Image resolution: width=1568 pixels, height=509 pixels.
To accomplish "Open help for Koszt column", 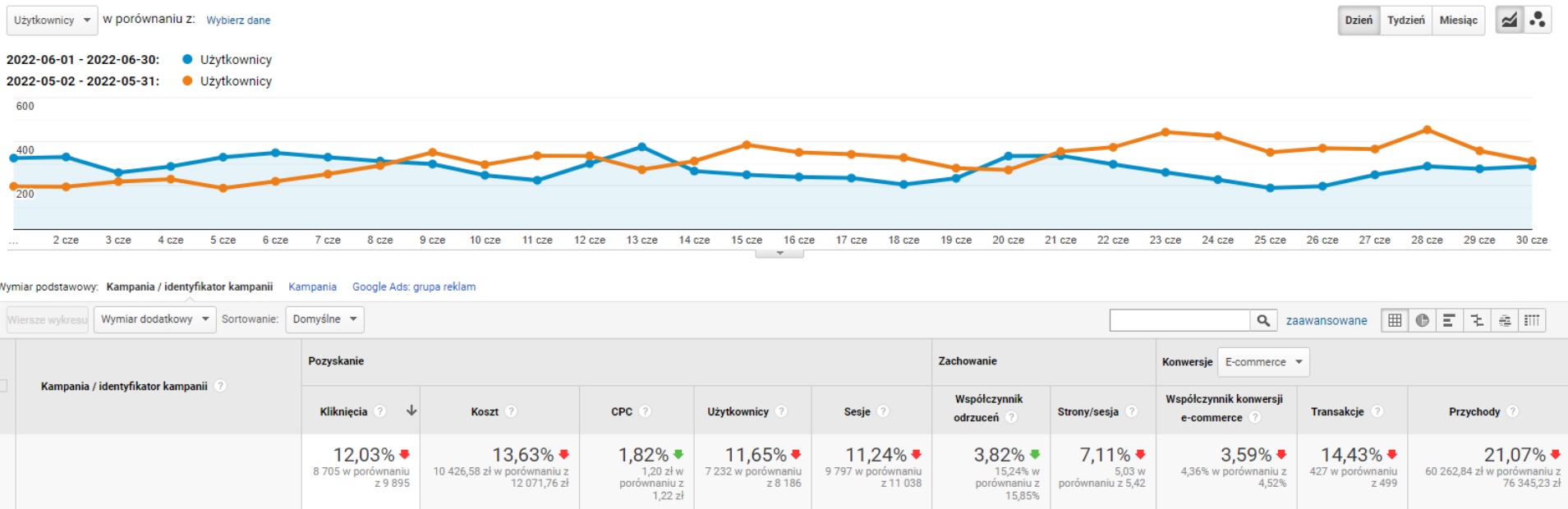I will (511, 411).
